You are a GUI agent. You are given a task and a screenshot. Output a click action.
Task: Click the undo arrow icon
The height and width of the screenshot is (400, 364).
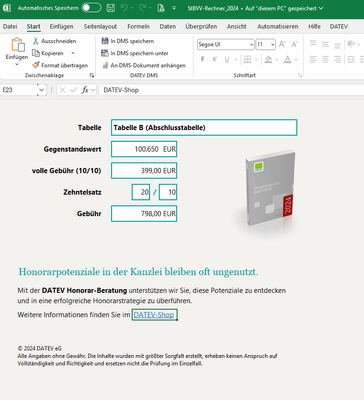point(124,8)
